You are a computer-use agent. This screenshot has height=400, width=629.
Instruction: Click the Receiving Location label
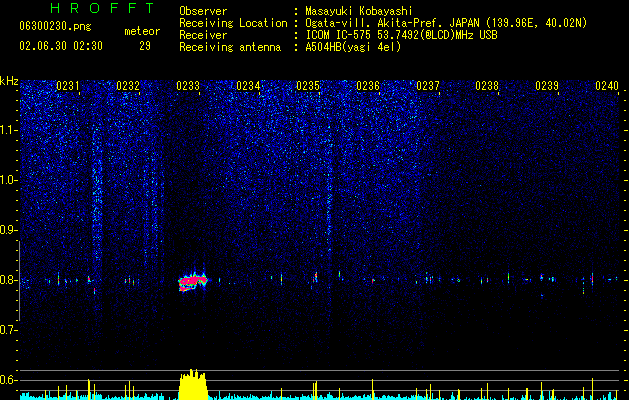click(233, 23)
